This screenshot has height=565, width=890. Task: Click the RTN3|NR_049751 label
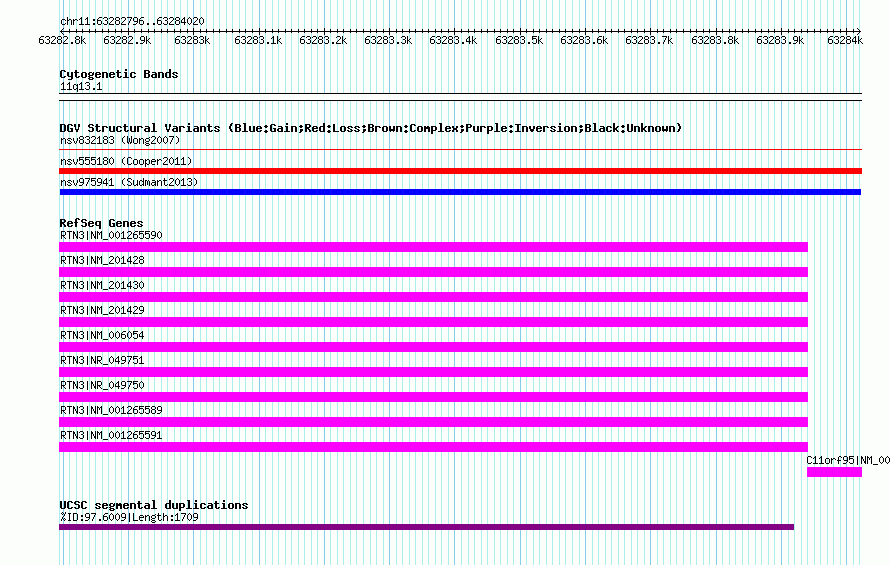(102, 360)
